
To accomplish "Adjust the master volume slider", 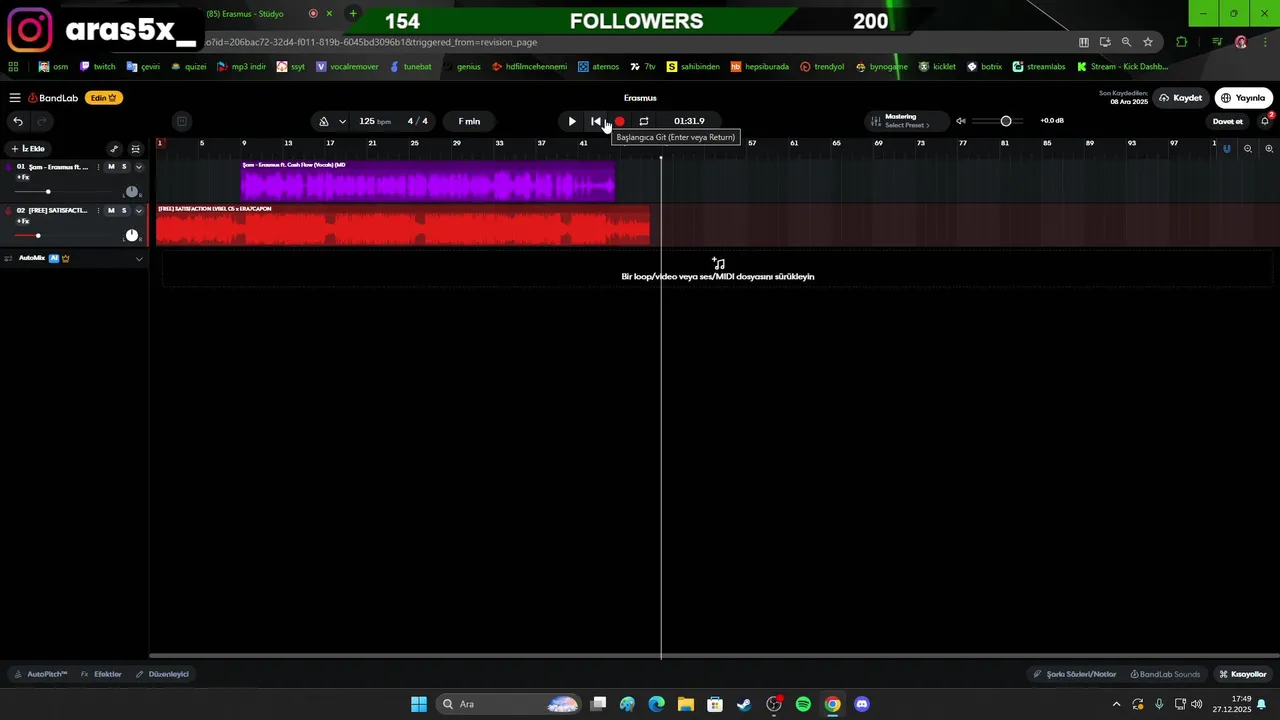I will point(1006,121).
